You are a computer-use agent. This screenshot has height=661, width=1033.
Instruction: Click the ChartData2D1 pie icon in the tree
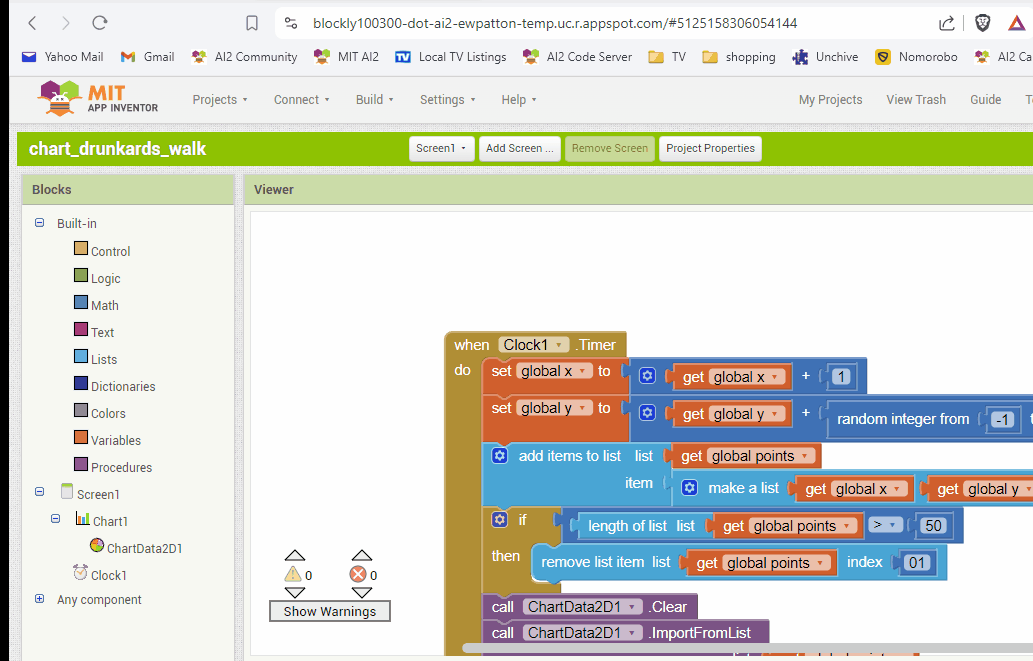(x=96, y=547)
